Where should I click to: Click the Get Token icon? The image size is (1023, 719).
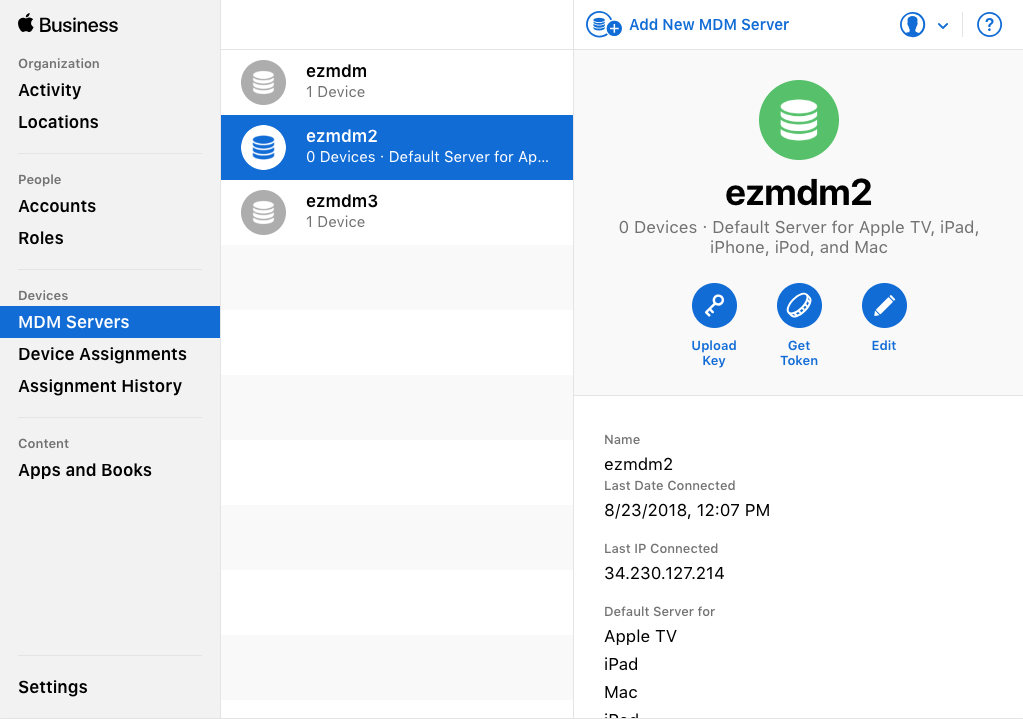click(x=798, y=305)
